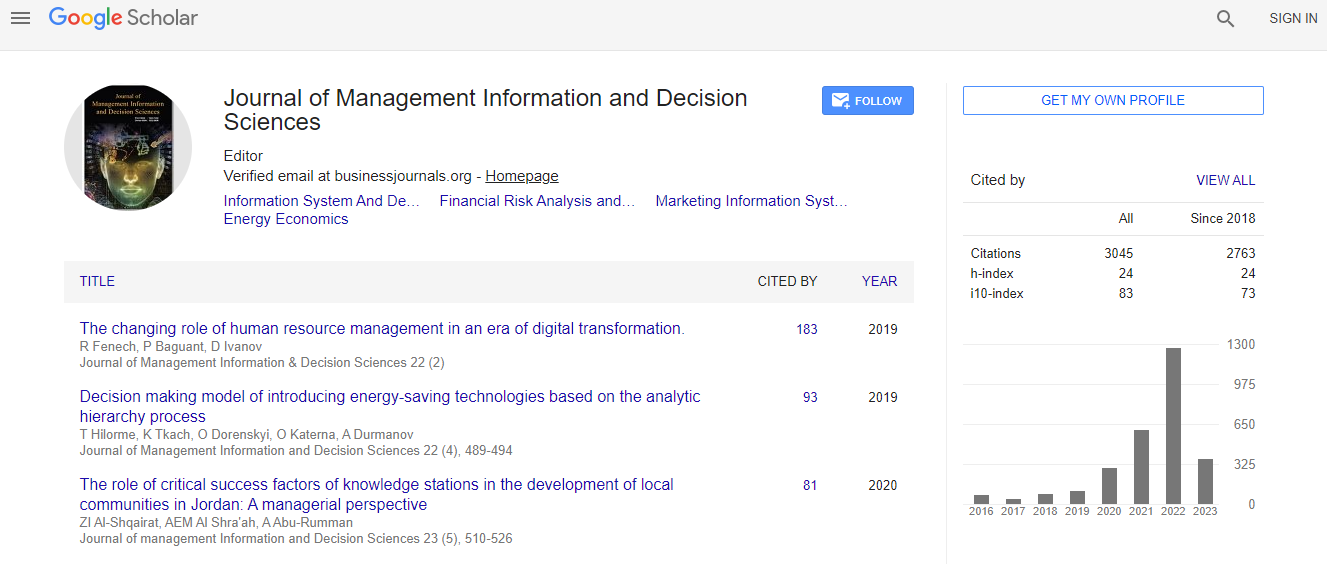Image resolution: width=1327 pixels, height=564 pixels.
Task: Click CITED BY column header
Action: click(x=787, y=281)
